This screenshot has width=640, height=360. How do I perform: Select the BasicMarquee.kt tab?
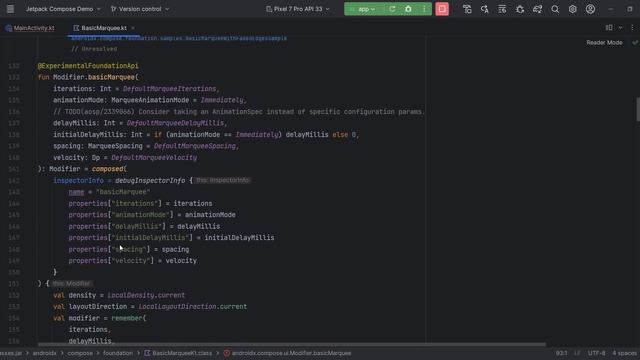(x=100, y=28)
